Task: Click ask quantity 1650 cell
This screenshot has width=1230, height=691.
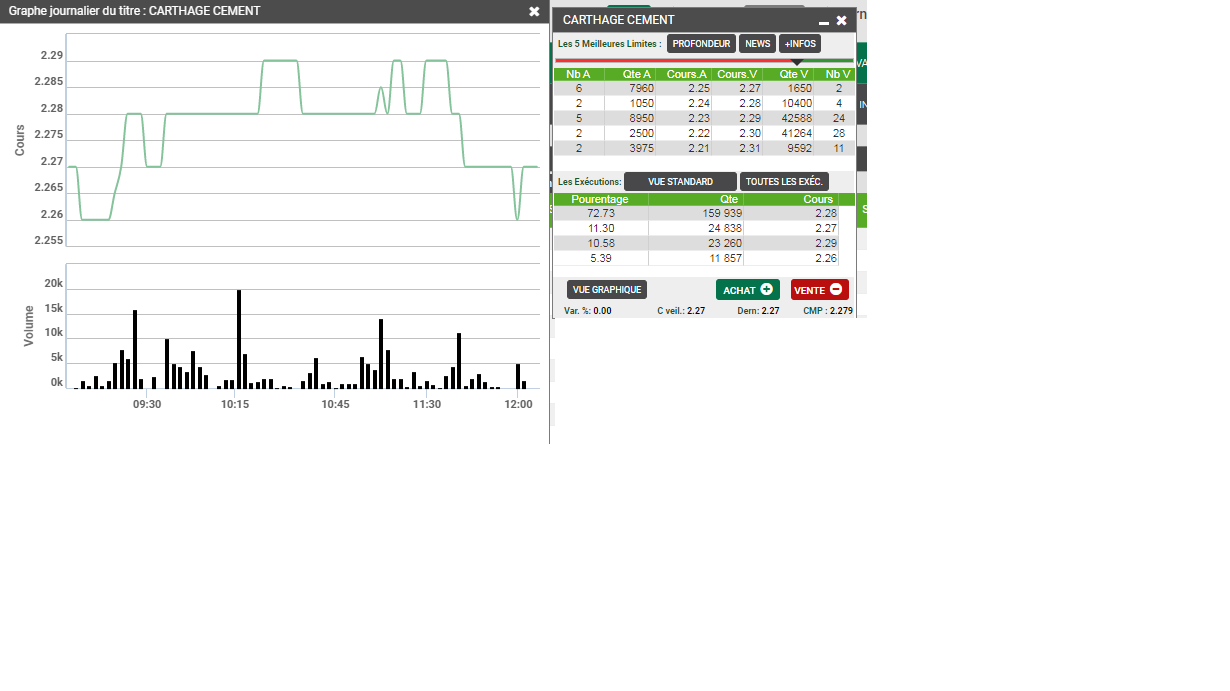Action: click(x=789, y=89)
